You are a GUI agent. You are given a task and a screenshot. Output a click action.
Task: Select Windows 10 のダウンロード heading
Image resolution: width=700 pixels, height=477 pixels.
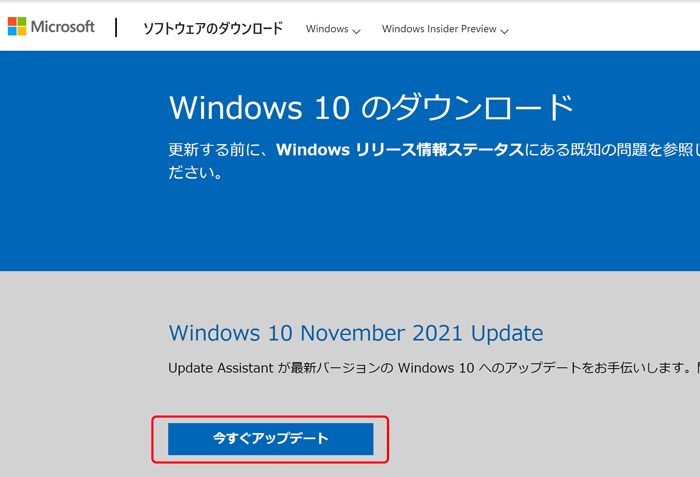pos(371,107)
